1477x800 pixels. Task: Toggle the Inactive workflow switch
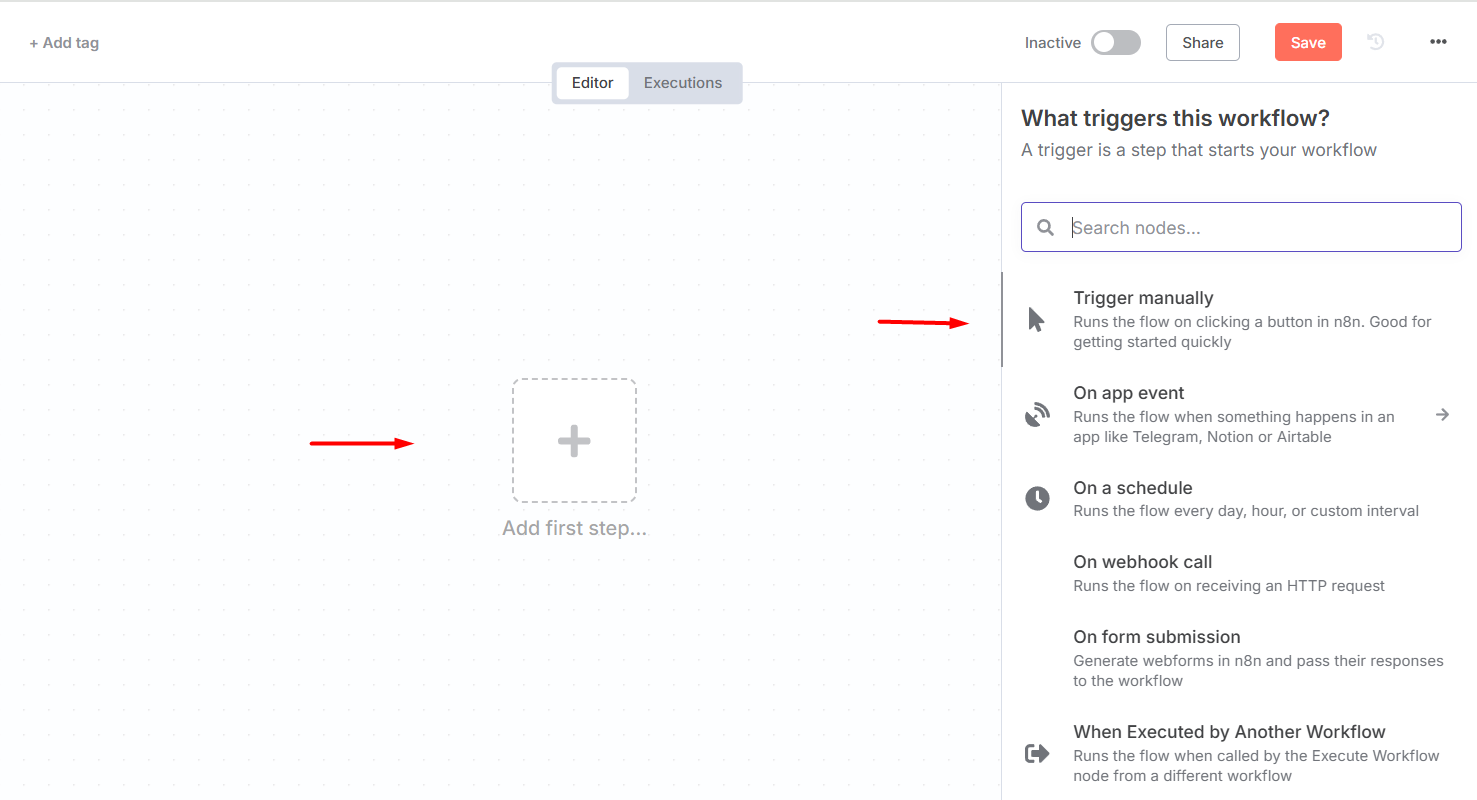1116,42
